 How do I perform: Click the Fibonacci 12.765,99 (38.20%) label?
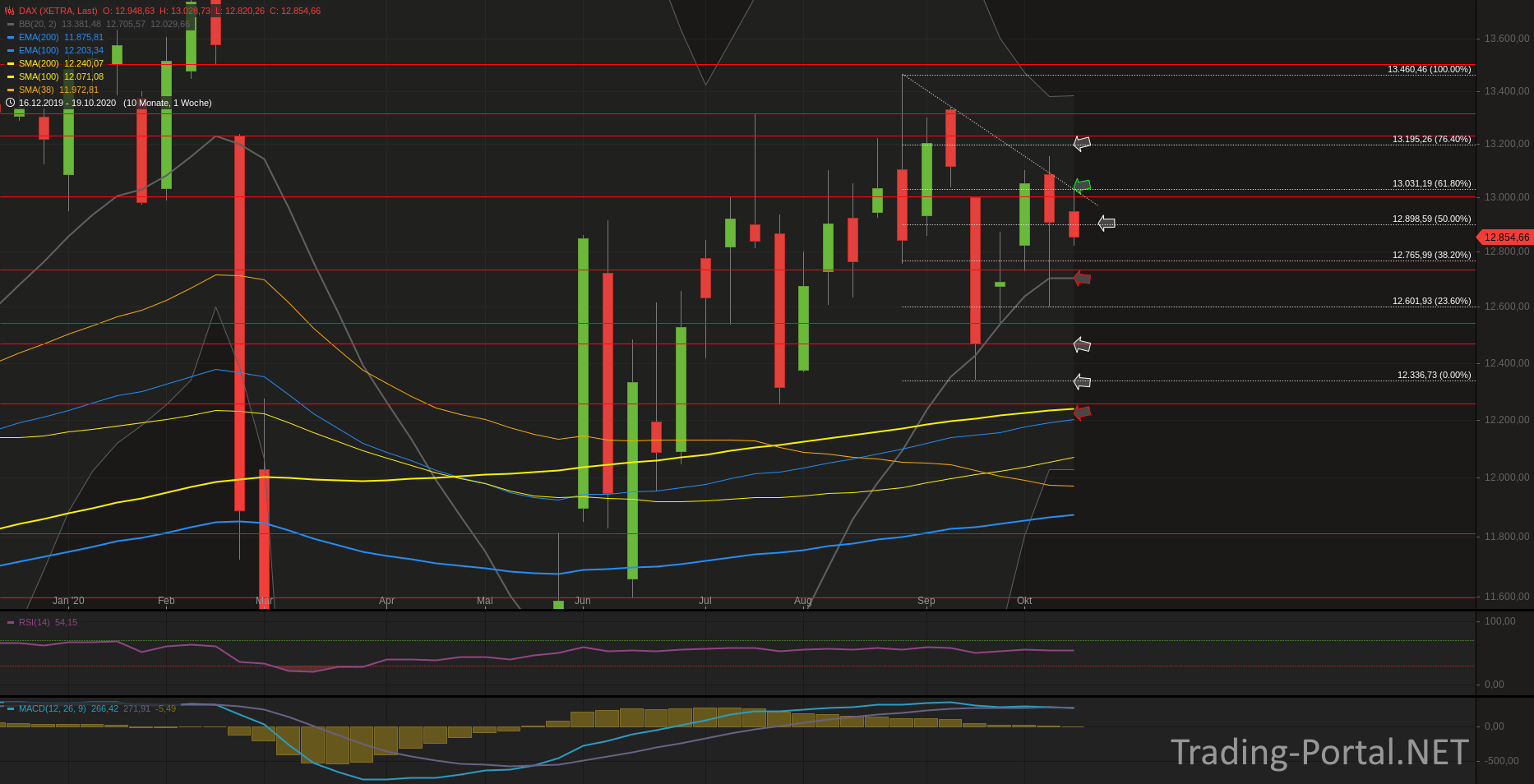pos(1431,255)
